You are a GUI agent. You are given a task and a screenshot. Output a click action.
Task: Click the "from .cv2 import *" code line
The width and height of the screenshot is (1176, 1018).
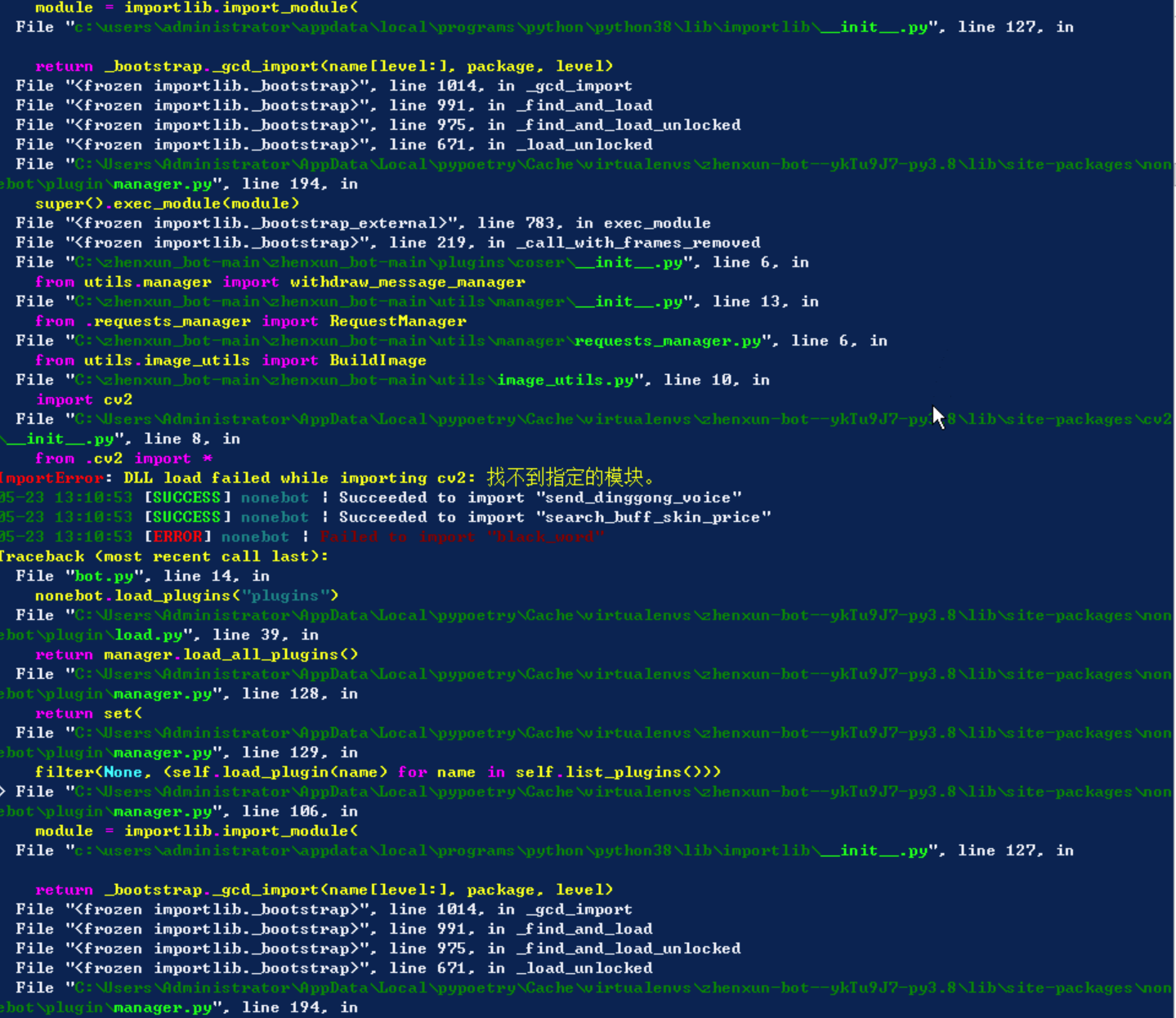(x=123, y=458)
